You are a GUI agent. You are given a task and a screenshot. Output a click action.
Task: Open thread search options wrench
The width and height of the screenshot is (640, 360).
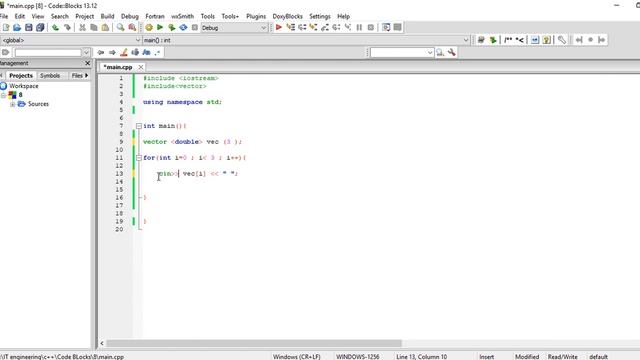451,52
